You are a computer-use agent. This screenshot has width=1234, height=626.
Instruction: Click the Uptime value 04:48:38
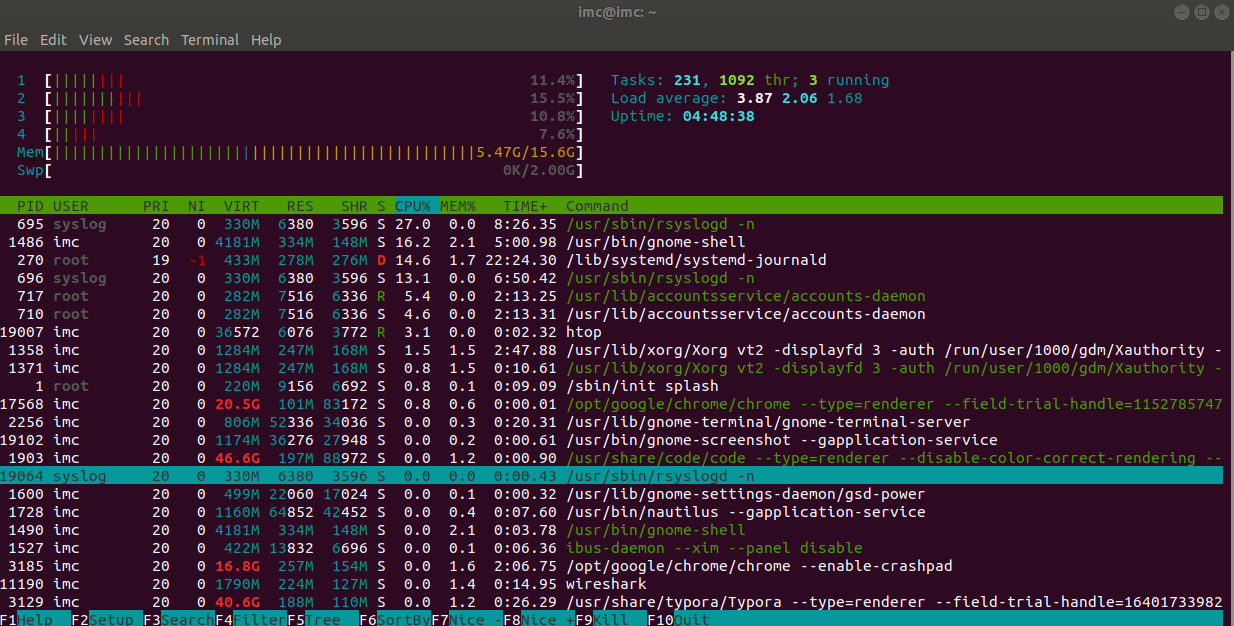pyautogui.click(x=719, y=116)
